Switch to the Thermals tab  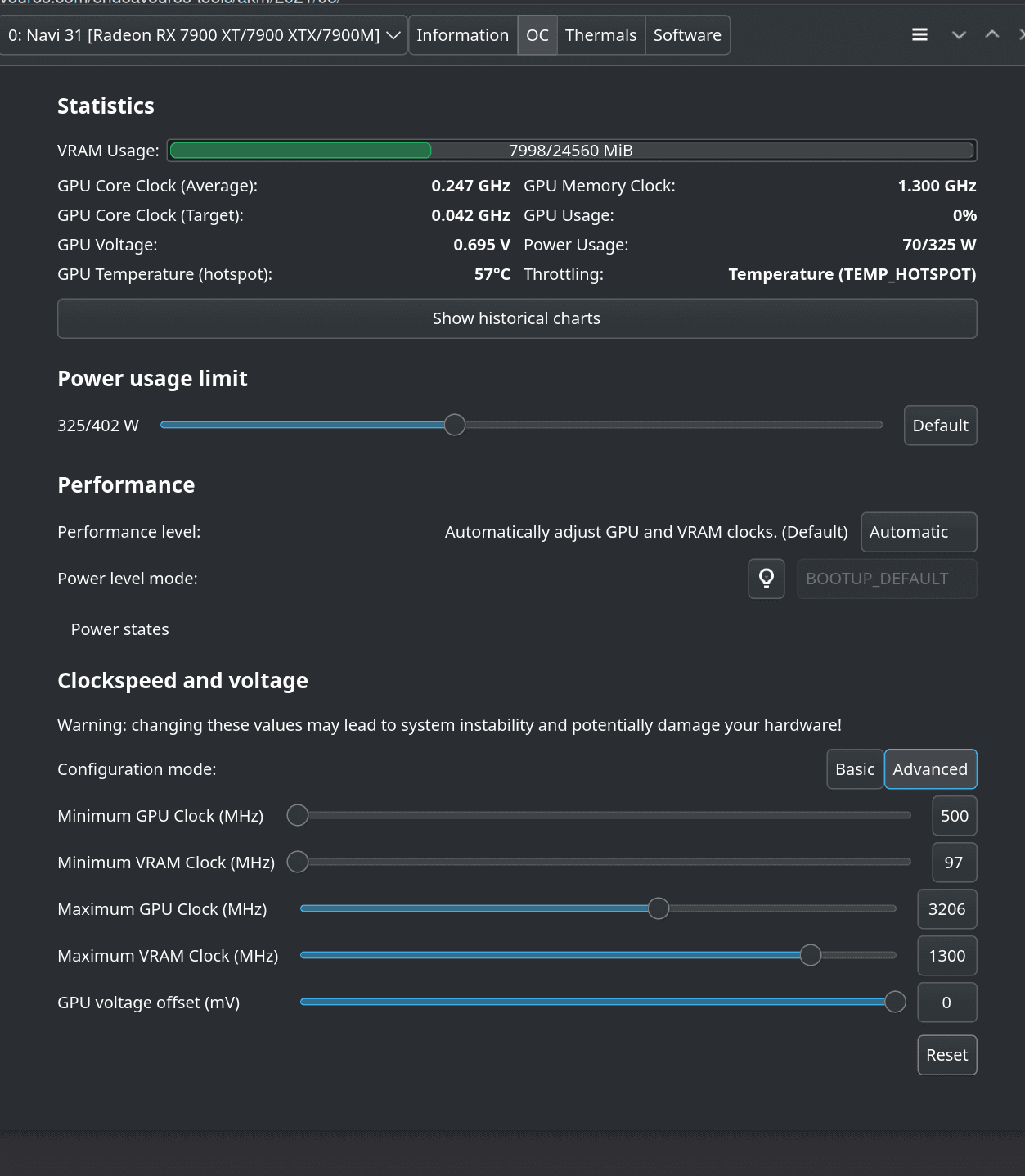tap(600, 35)
